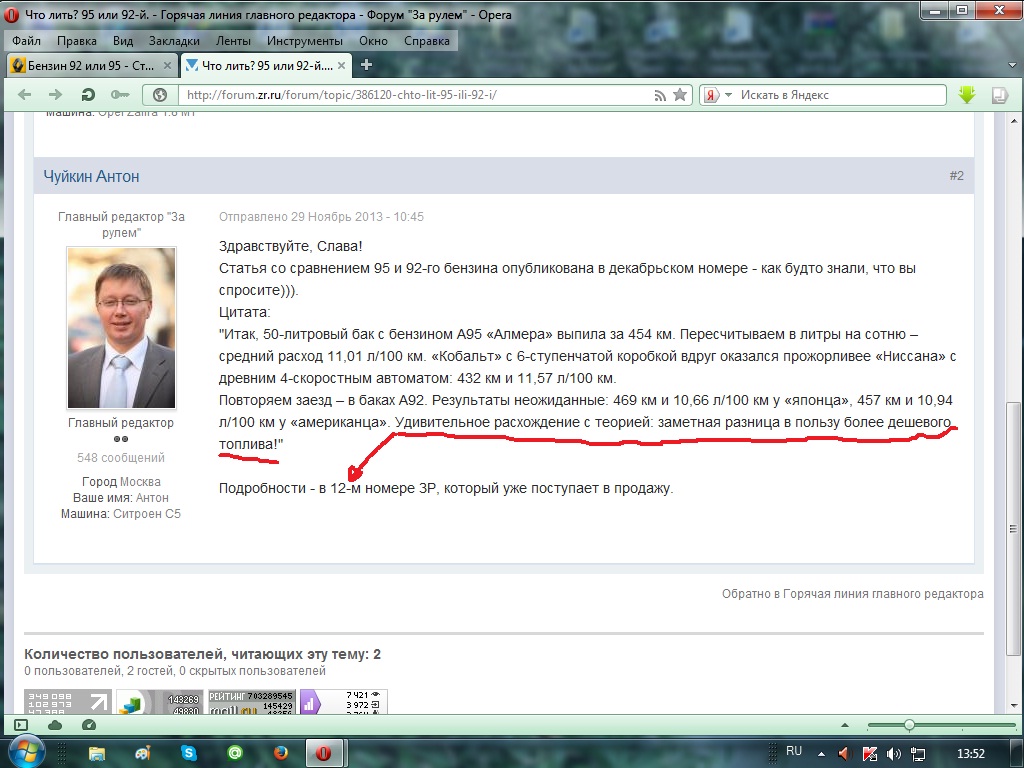Close the 'Что лить? 95 или 92-й' tab
This screenshot has height=768, width=1024.
342,65
